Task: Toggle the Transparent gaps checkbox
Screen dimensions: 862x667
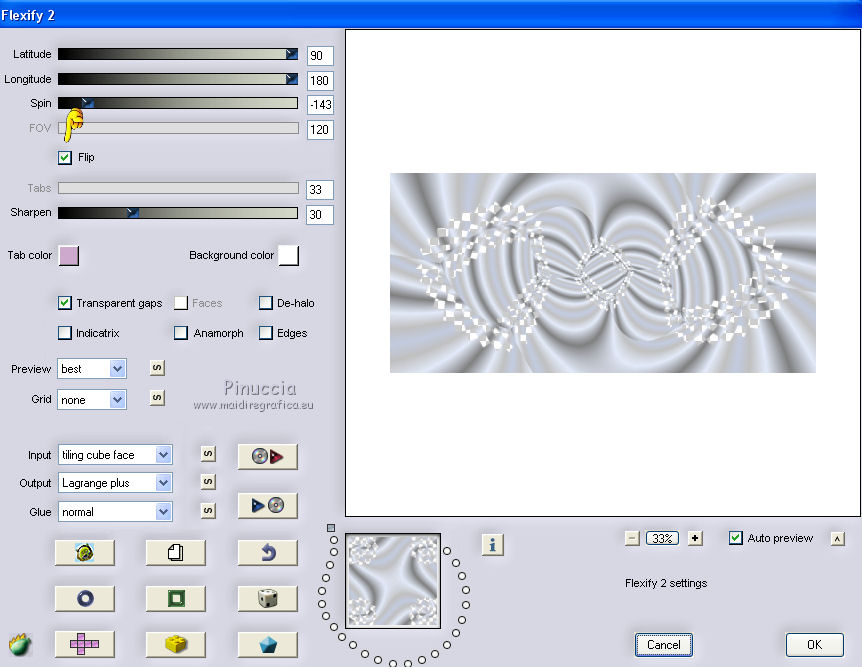Action: pyautogui.click(x=65, y=303)
